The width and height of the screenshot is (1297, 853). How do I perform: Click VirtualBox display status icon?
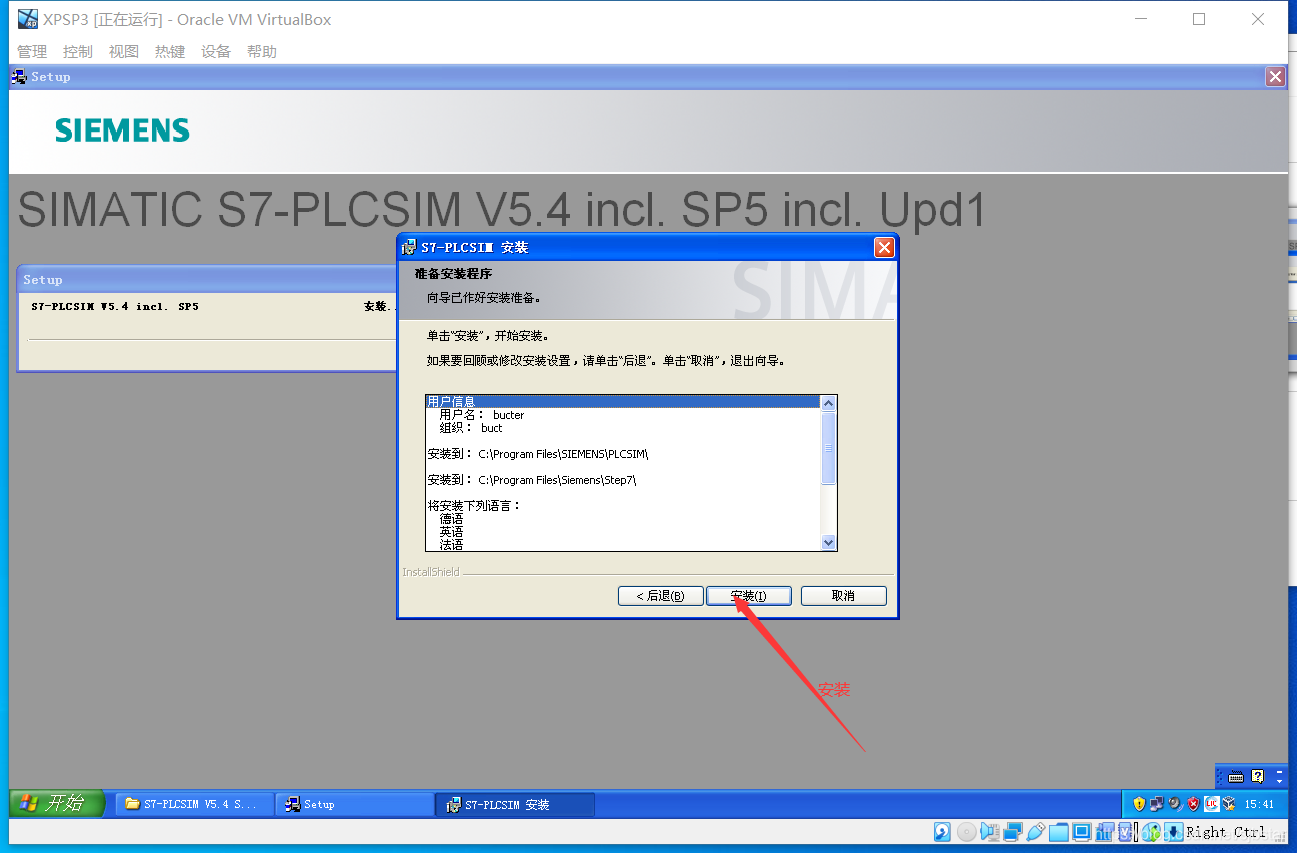pyautogui.click(x=1081, y=832)
